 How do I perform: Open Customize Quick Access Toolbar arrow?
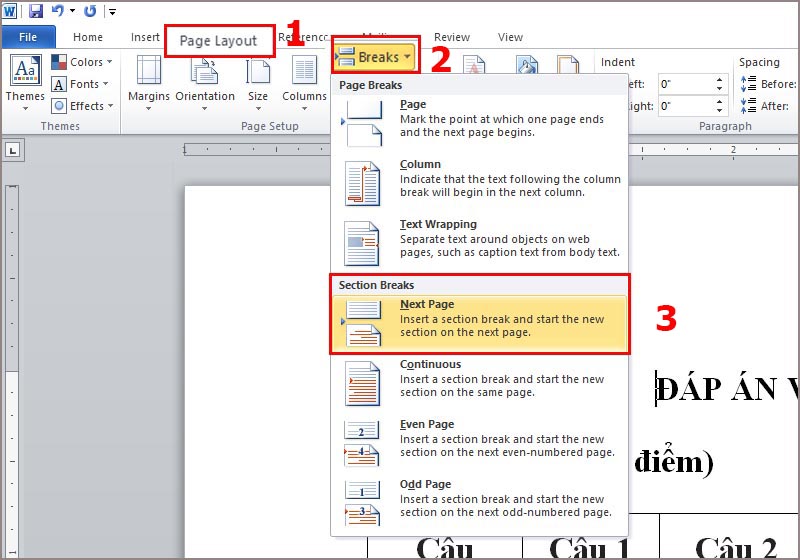click(112, 11)
